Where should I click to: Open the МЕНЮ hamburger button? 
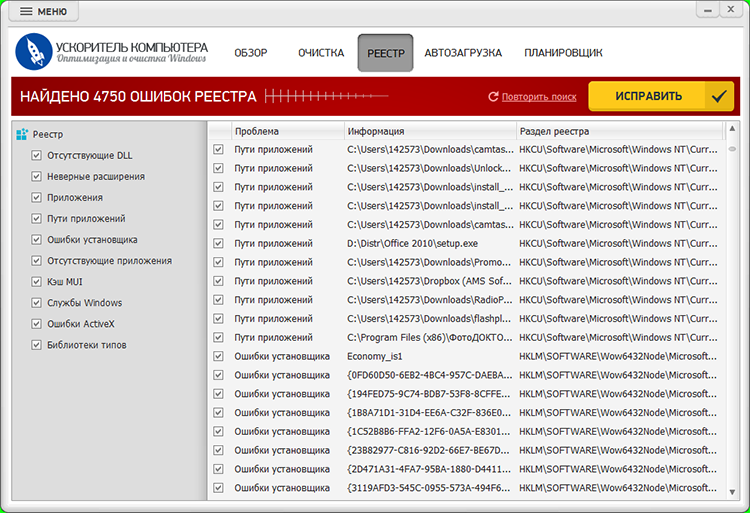pos(43,12)
